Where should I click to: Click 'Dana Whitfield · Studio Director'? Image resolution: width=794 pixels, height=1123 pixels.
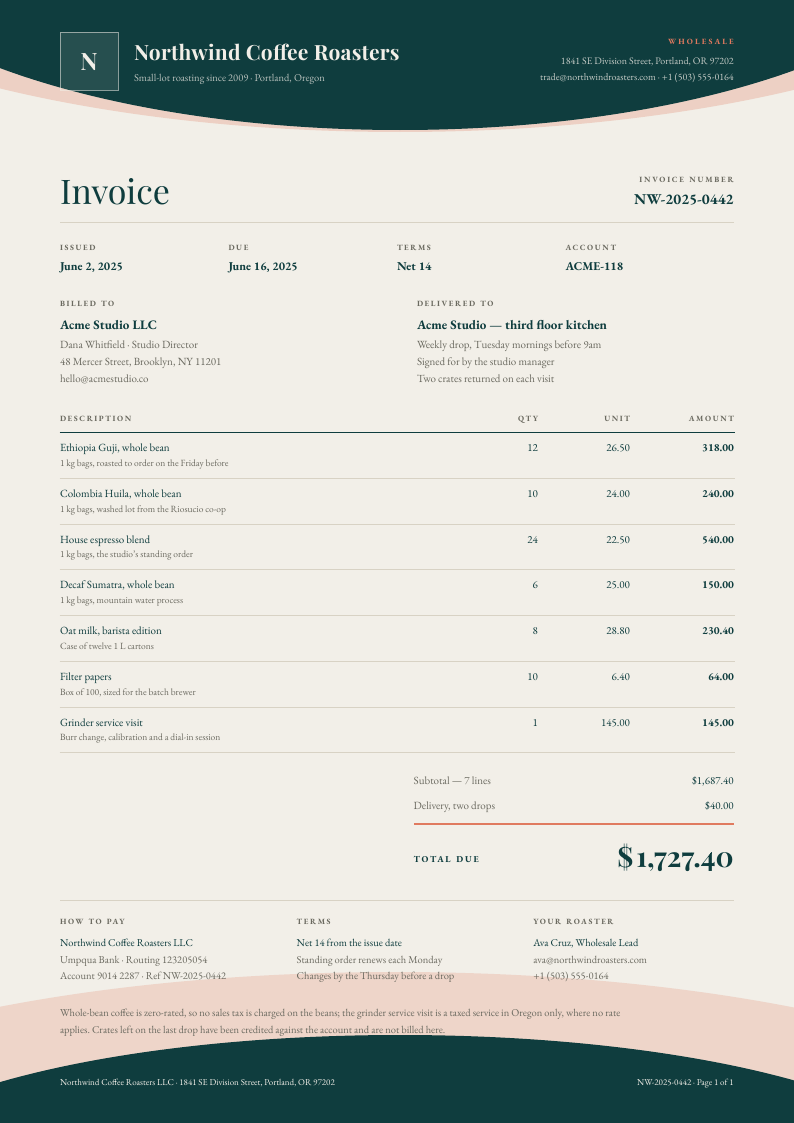click(129, 344)
